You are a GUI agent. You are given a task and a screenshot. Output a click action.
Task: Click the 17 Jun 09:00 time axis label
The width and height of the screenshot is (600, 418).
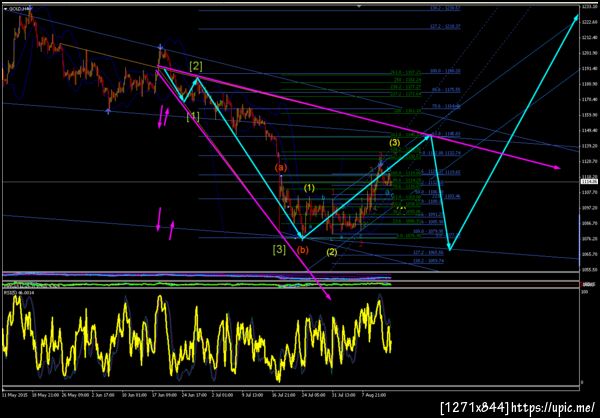165,393
